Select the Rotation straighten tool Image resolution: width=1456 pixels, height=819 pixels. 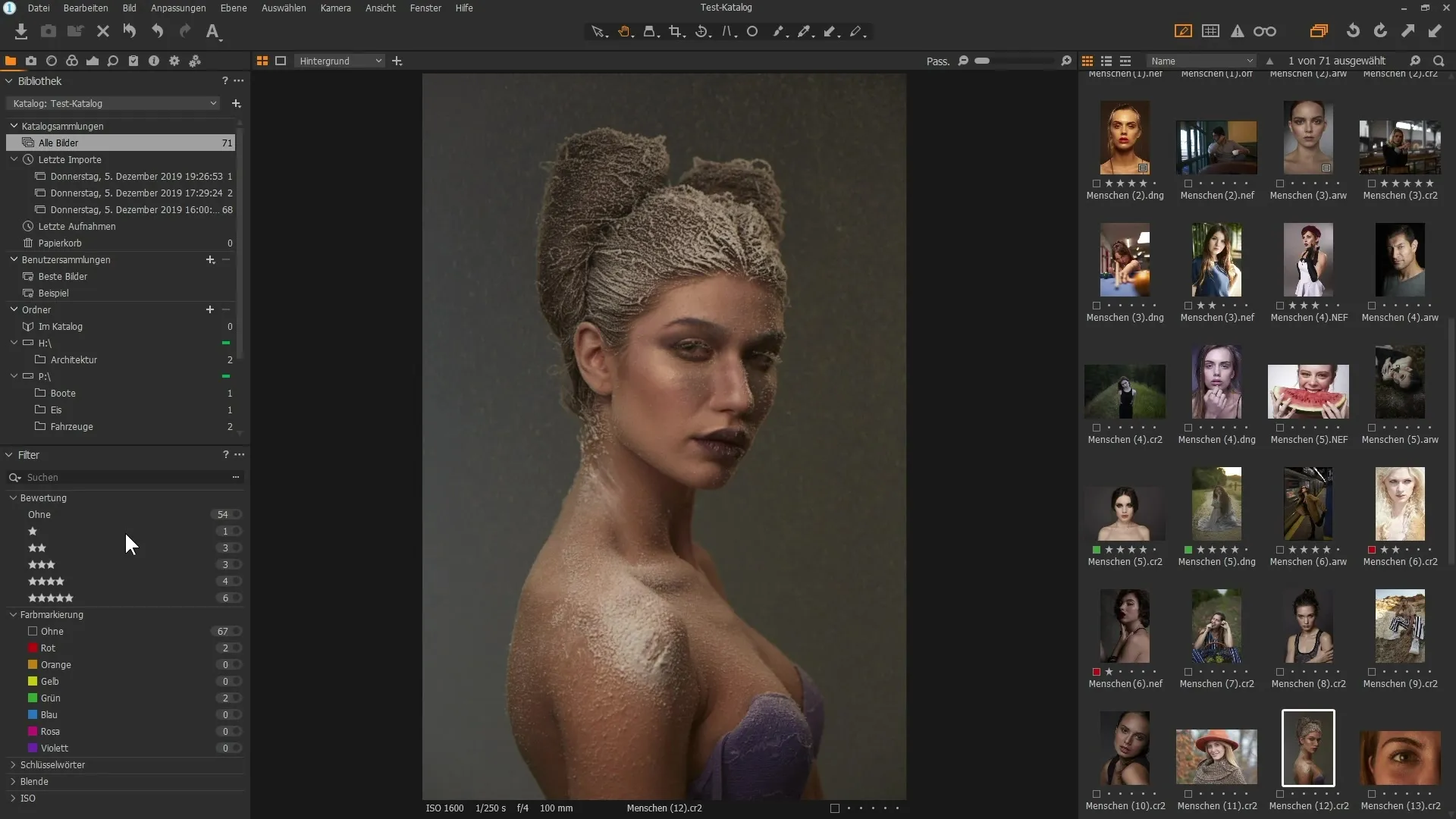(x=703, y=32)
